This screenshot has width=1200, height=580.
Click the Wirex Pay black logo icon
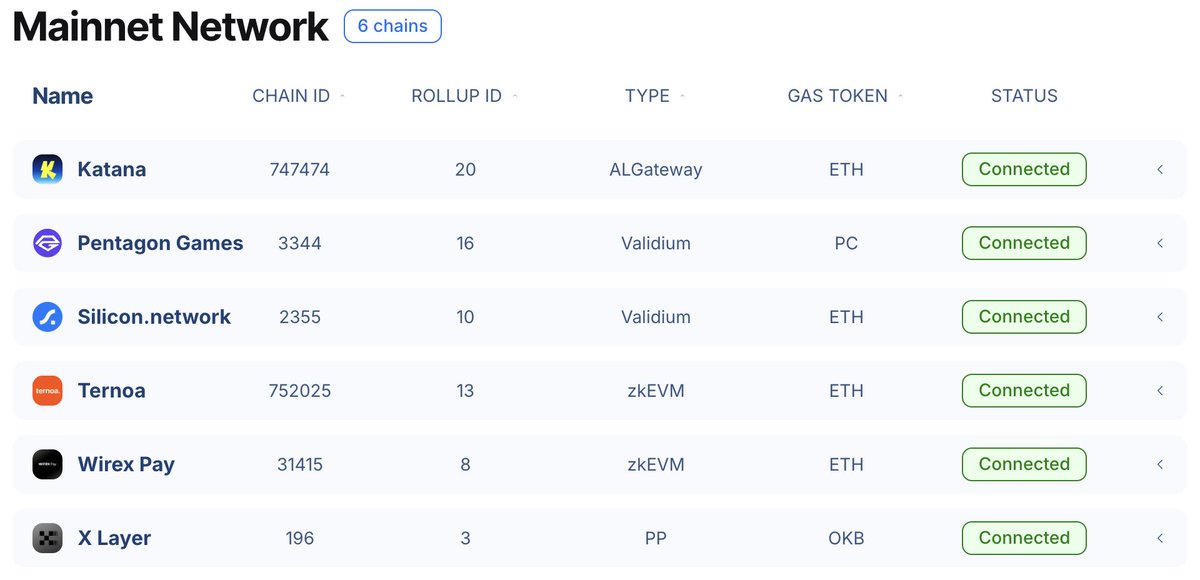[x=47, y=464]
